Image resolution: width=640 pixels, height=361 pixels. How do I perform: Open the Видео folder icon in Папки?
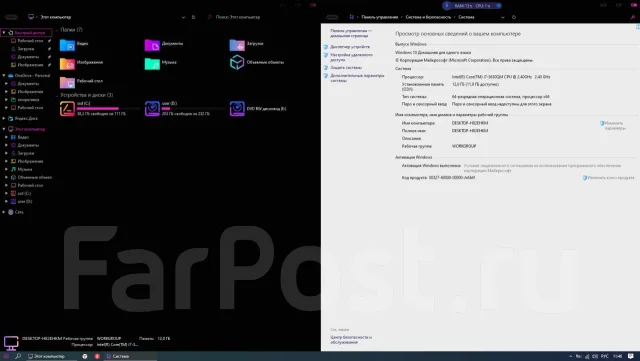click(x=67, y=45)
